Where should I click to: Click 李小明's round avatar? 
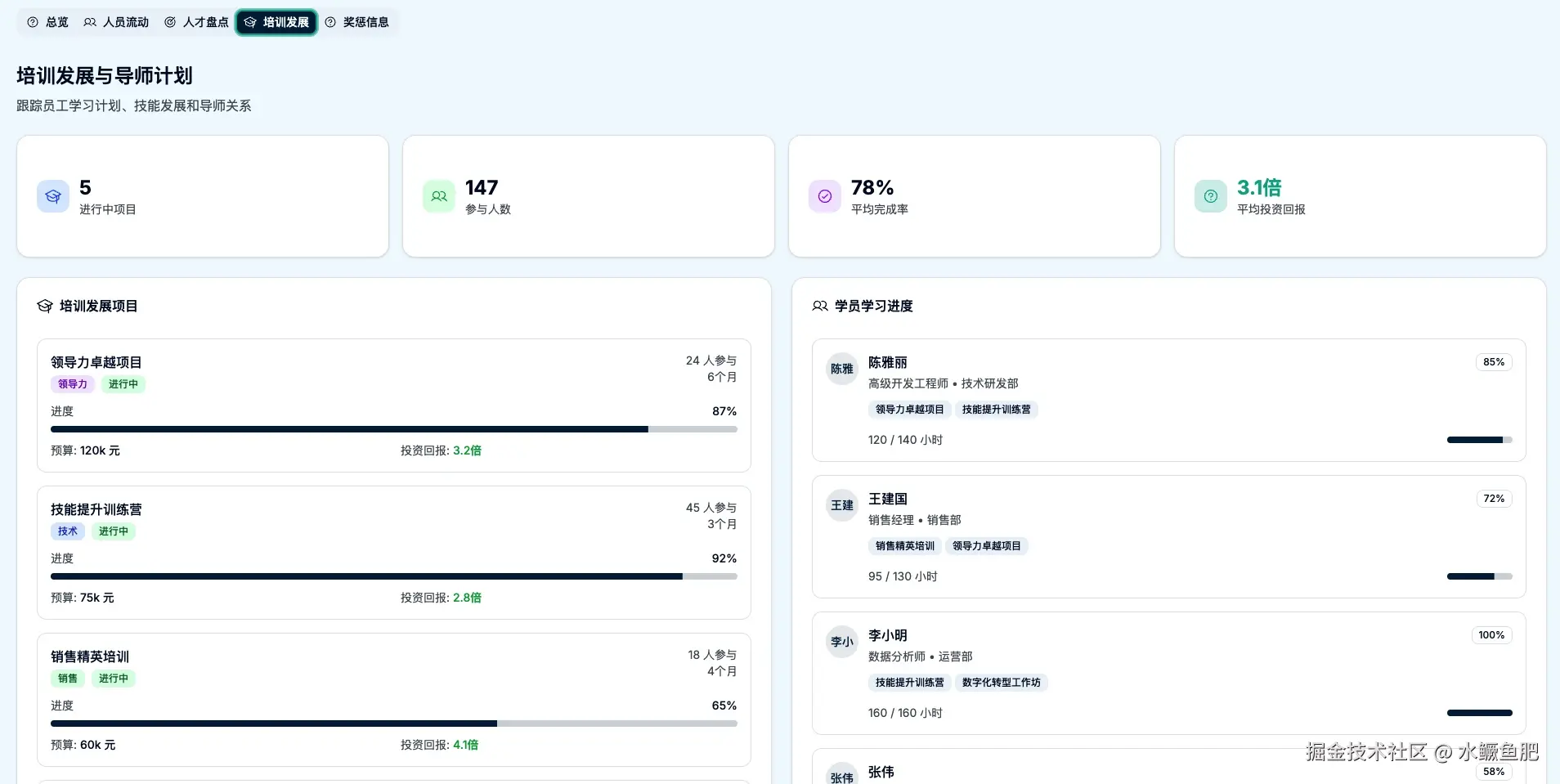pyautogui.click(x=842, y=642)
